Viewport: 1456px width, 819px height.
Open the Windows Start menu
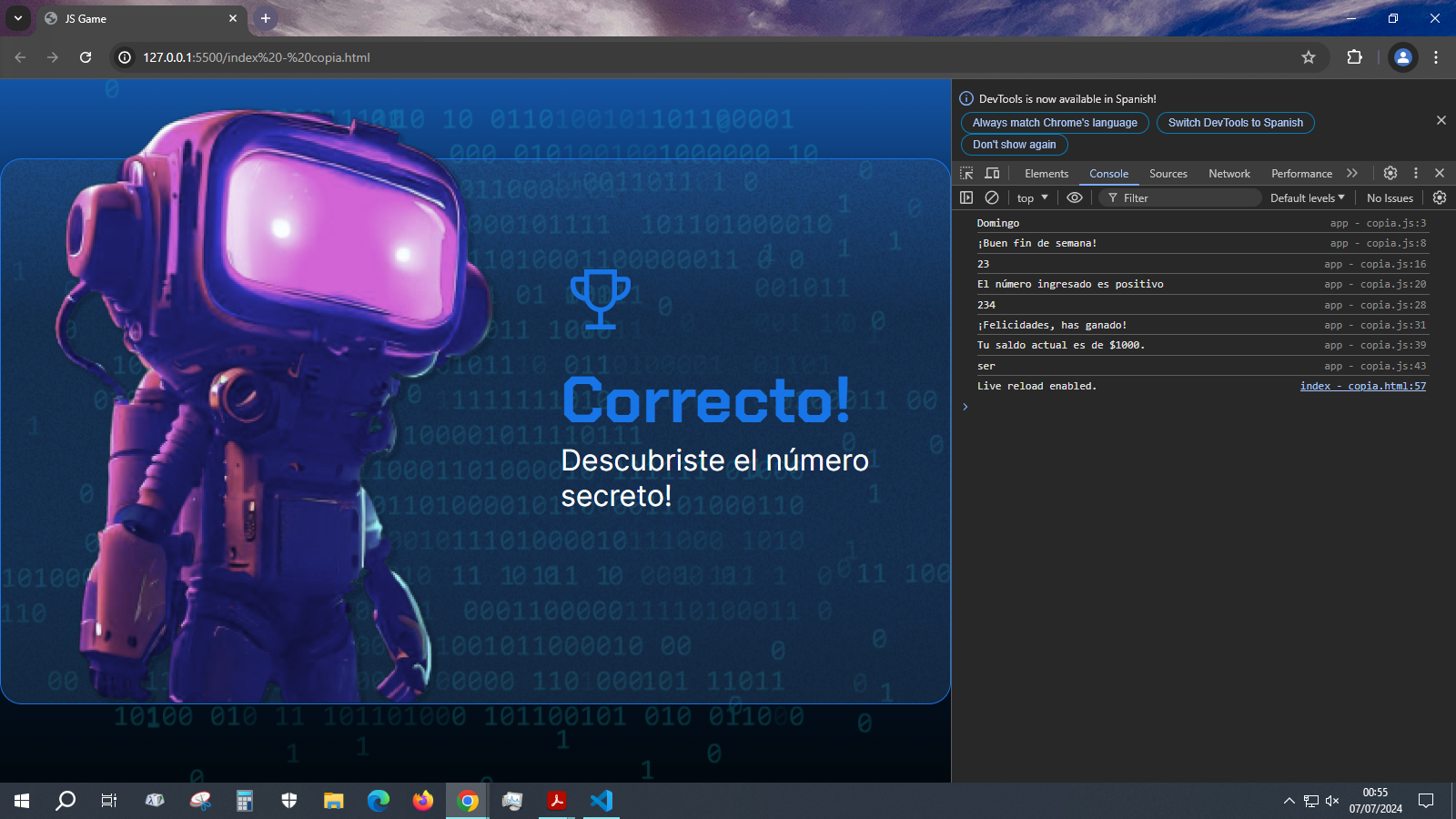pos(22,801)
